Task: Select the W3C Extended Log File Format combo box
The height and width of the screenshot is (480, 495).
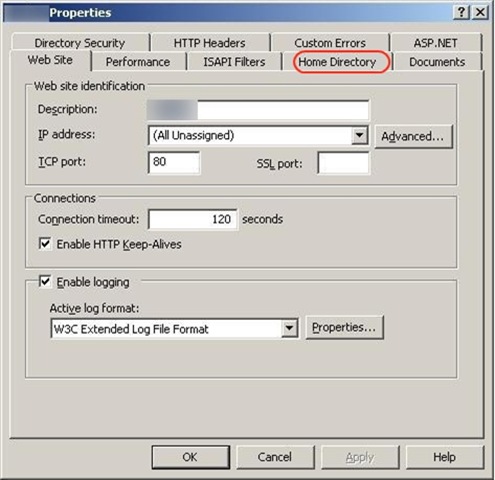Action: (174, 329)
